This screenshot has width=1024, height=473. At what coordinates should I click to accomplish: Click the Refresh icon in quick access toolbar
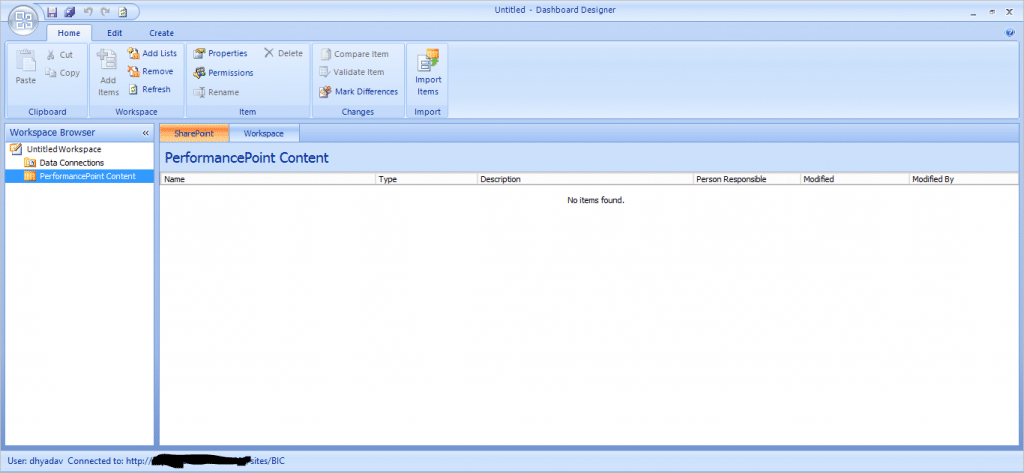click(122, 11)
